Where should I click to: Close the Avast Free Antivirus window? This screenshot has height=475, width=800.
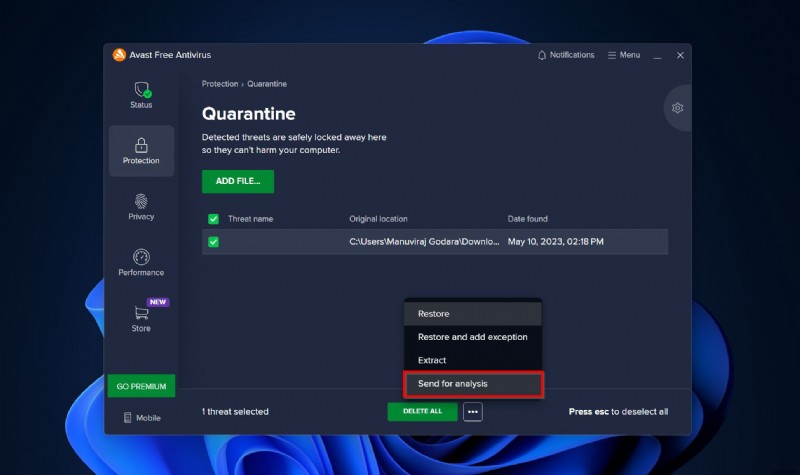[680, 55]
